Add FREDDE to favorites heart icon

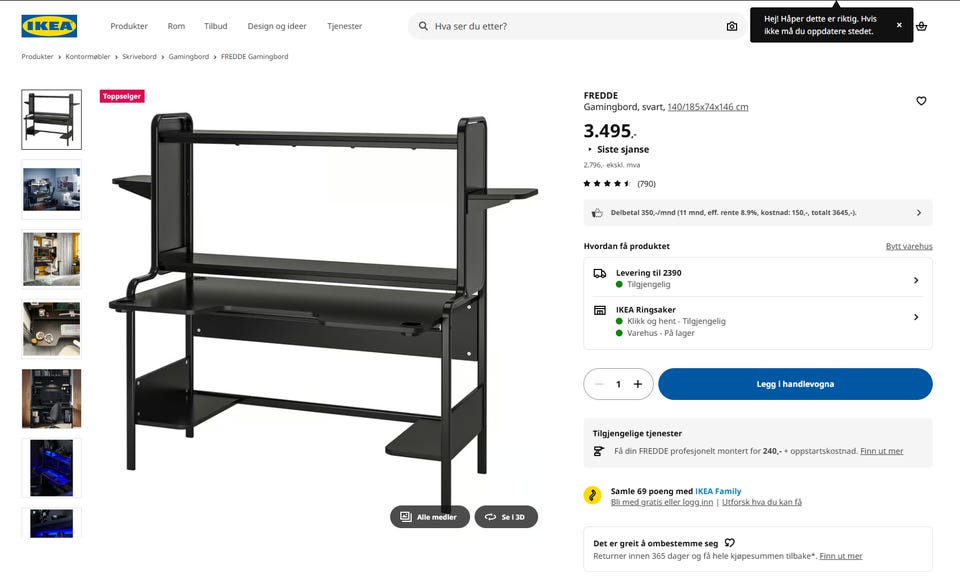(x=921, y=101)
